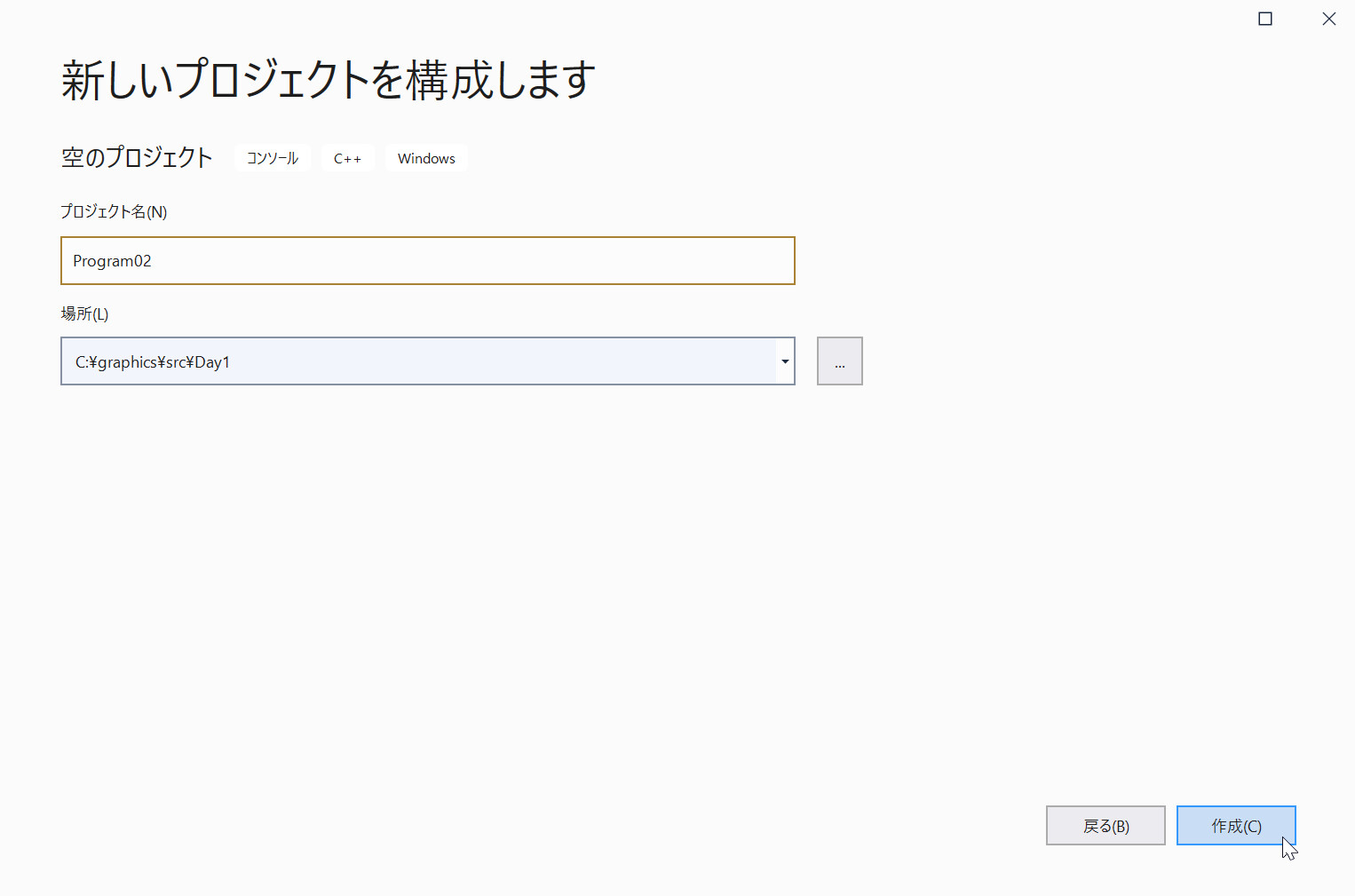Screen dimensions: 1355x896
Task: Click the Day1 folder part of the path
Action: pyautogui.click(x=213, y=362)
